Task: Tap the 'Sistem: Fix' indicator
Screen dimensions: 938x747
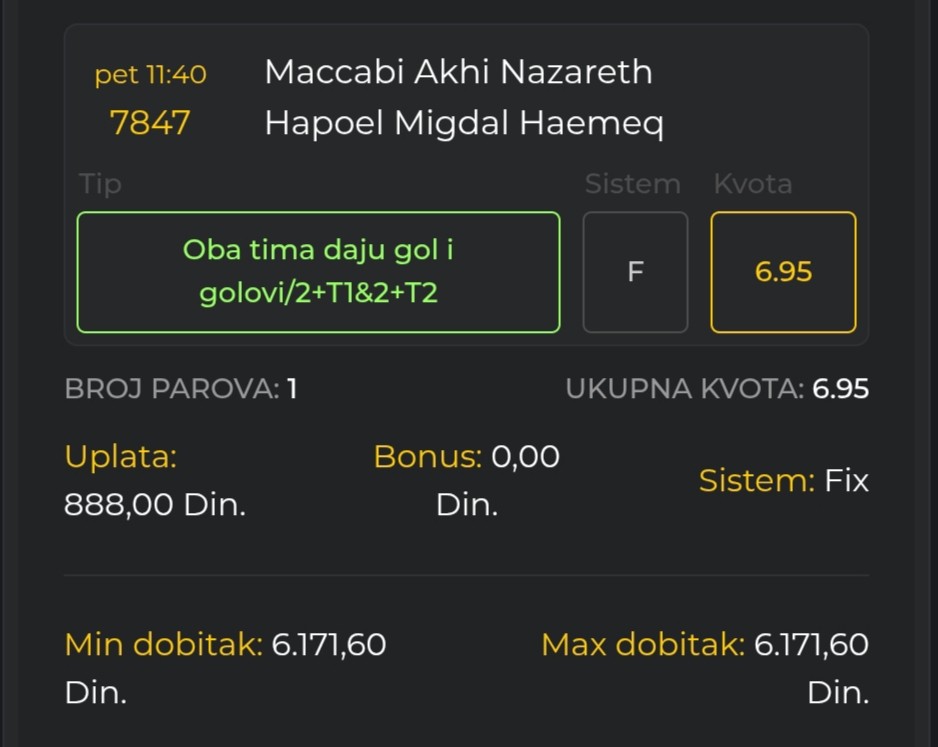Action: (x=783, y=481)
